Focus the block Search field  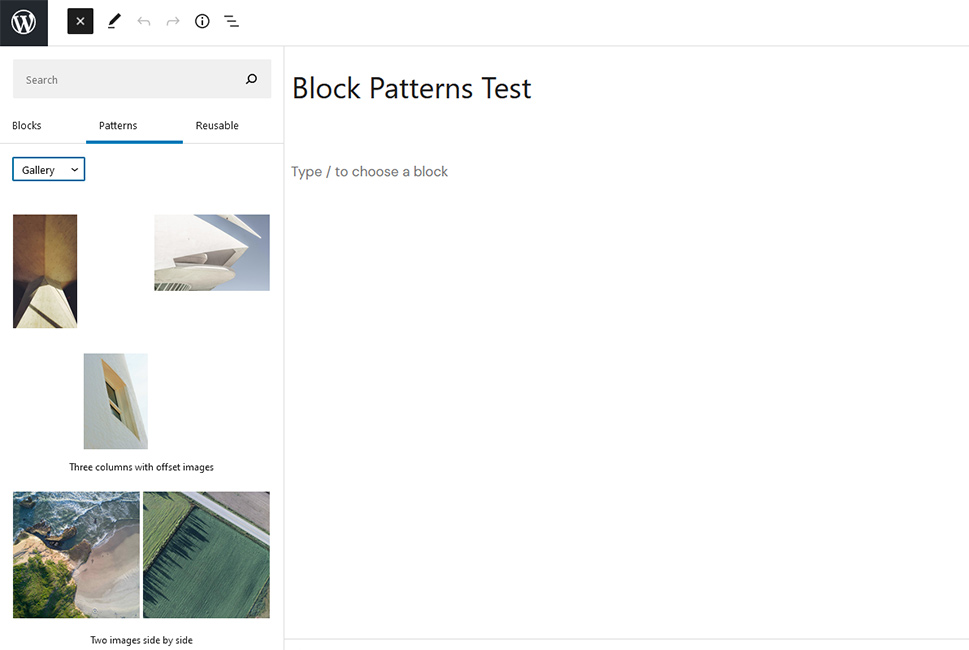click(x=142, y=79)
